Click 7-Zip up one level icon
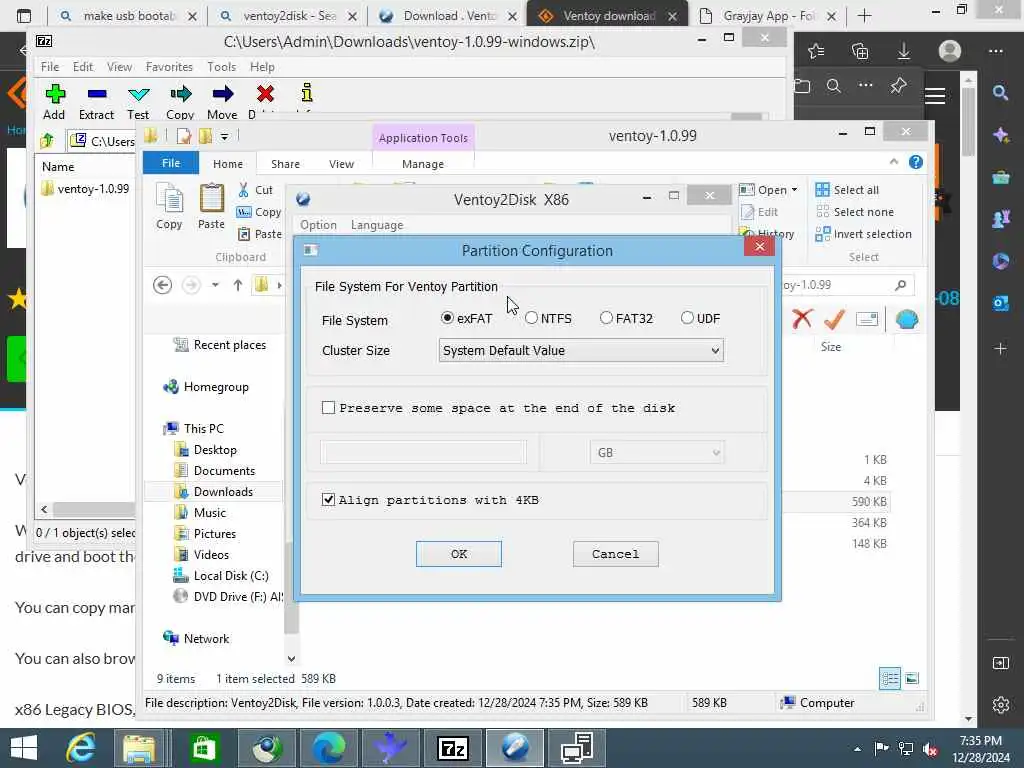 (47, 140)
